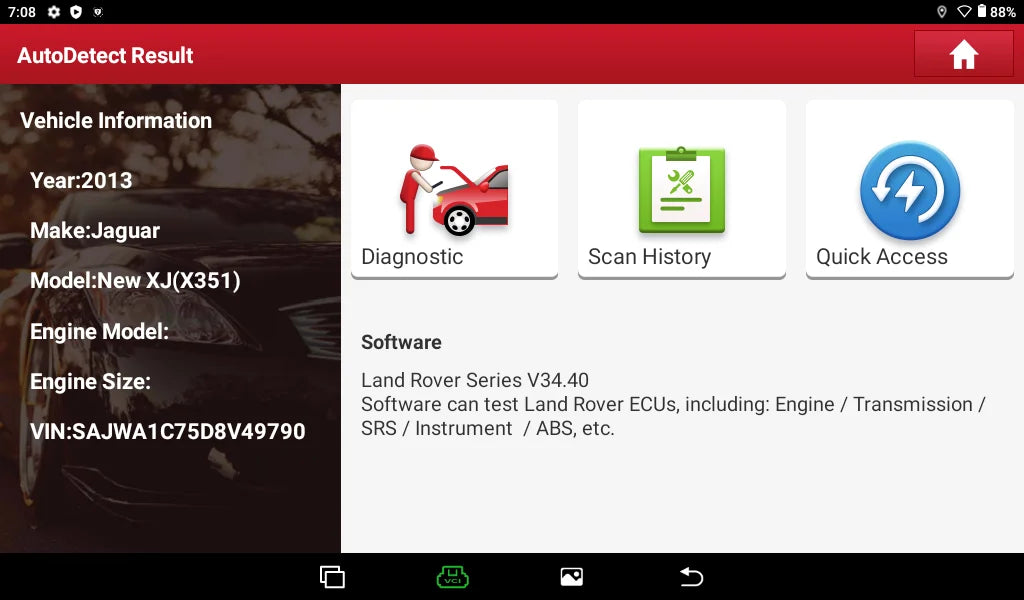The height and width of the screenshot is (600, 1024).
Task: Select the VIN number text
Action: [167, 431]
